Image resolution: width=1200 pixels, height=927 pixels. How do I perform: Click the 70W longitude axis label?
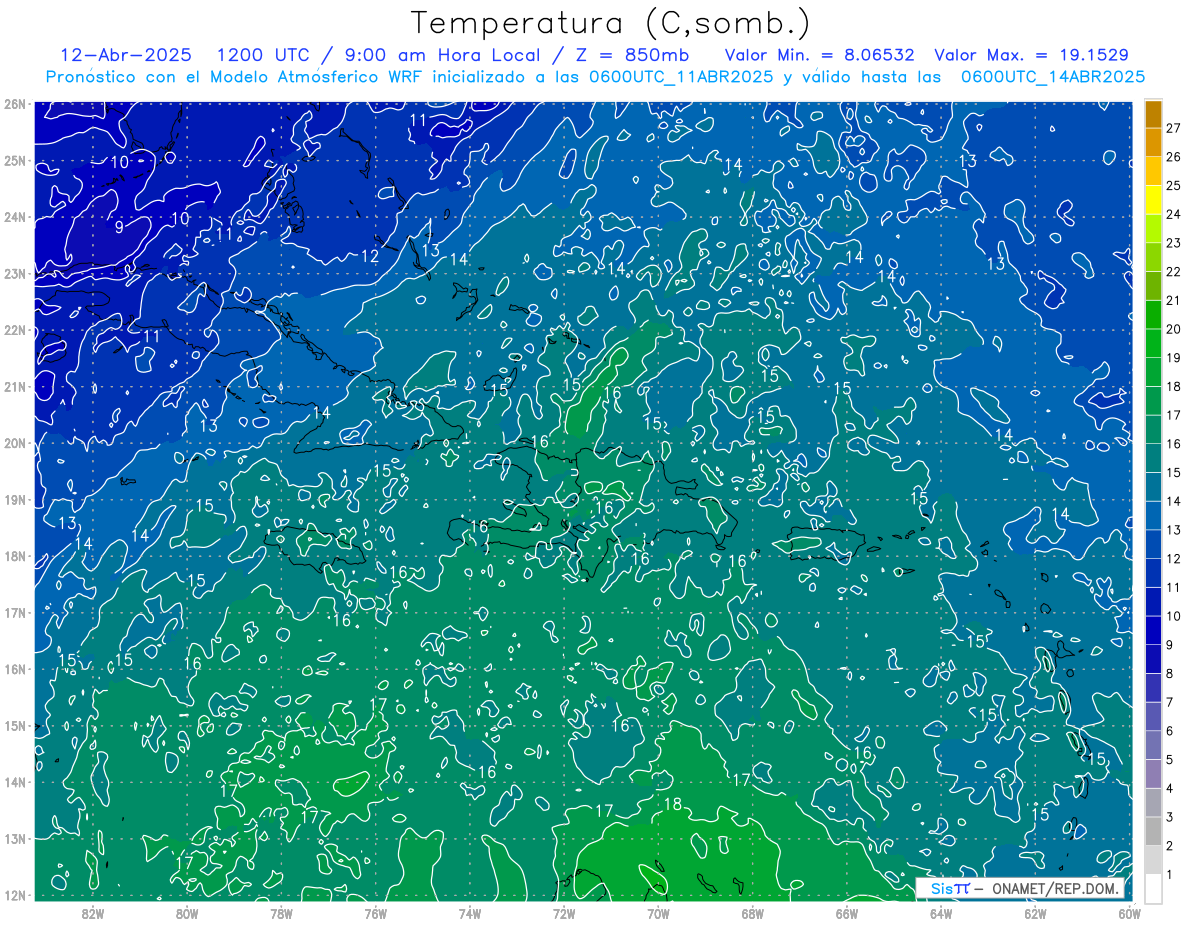[658, 913]
